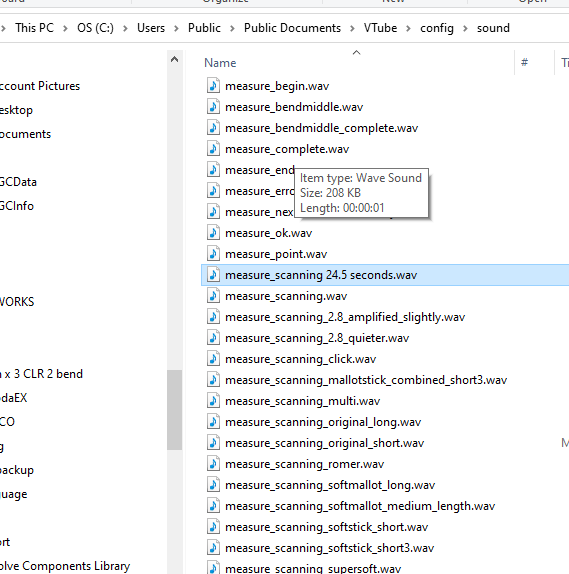Click the icon of measure_scanning_original_short.wav
569x574 pixels.
213,443
